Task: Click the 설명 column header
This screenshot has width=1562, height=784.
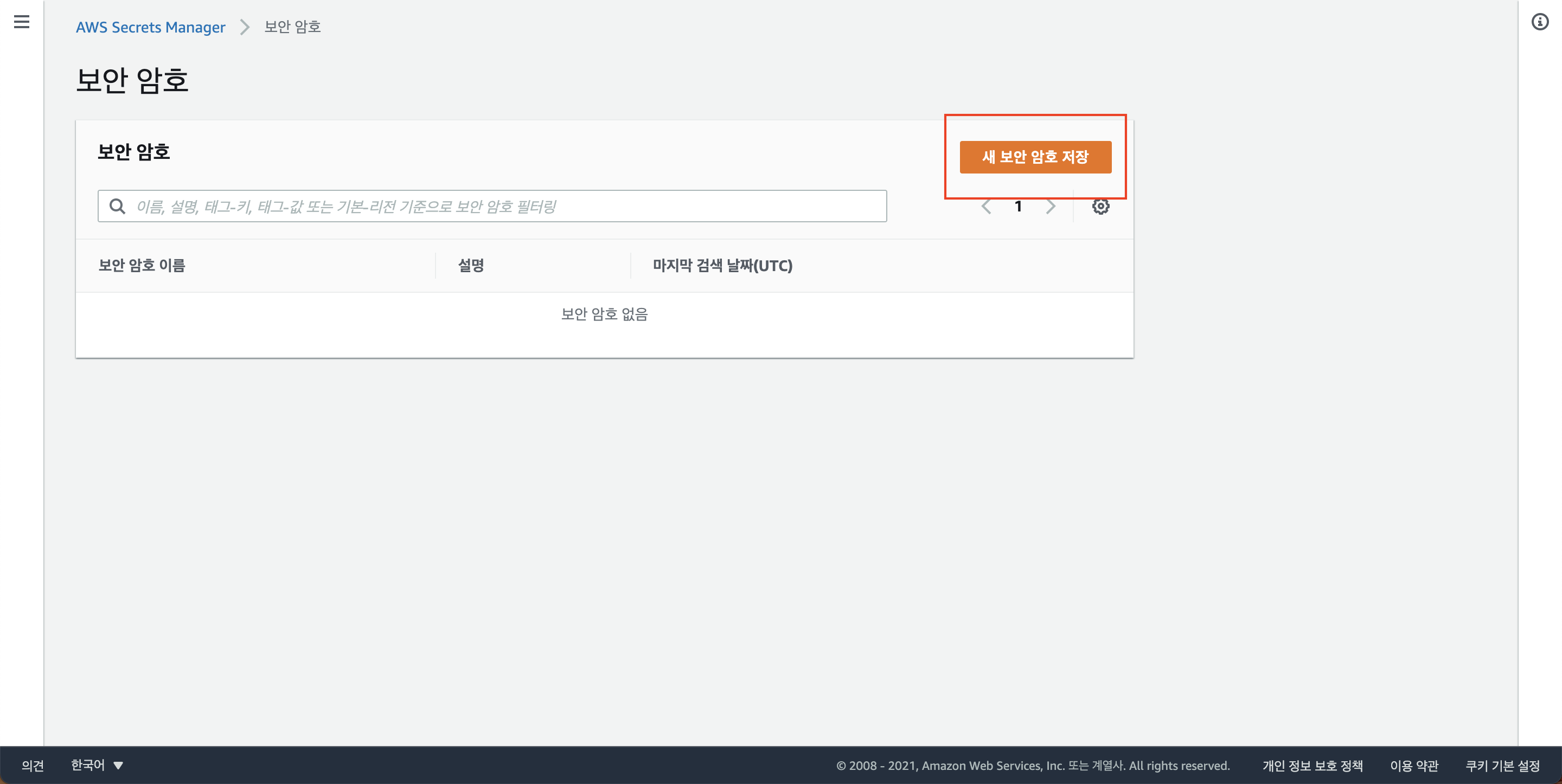Action: coord(471,266)
